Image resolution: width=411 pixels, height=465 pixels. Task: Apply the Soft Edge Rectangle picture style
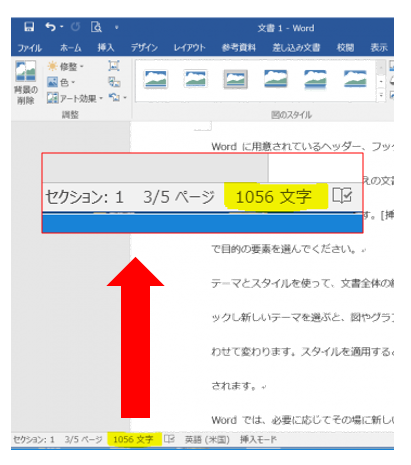(x=355, y=79)
